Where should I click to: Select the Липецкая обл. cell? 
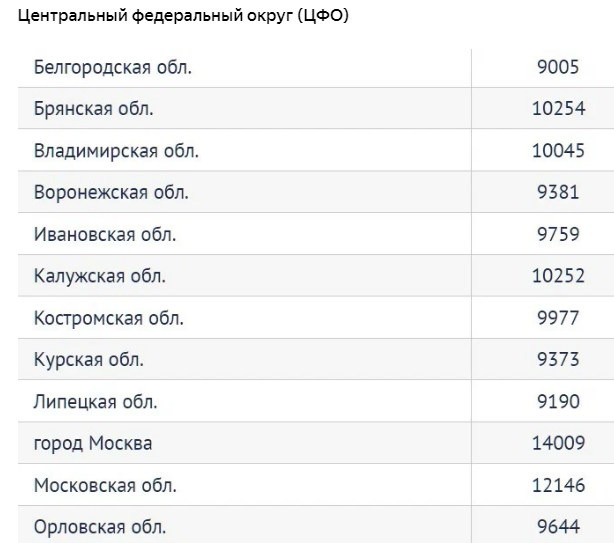coord(96,402)
